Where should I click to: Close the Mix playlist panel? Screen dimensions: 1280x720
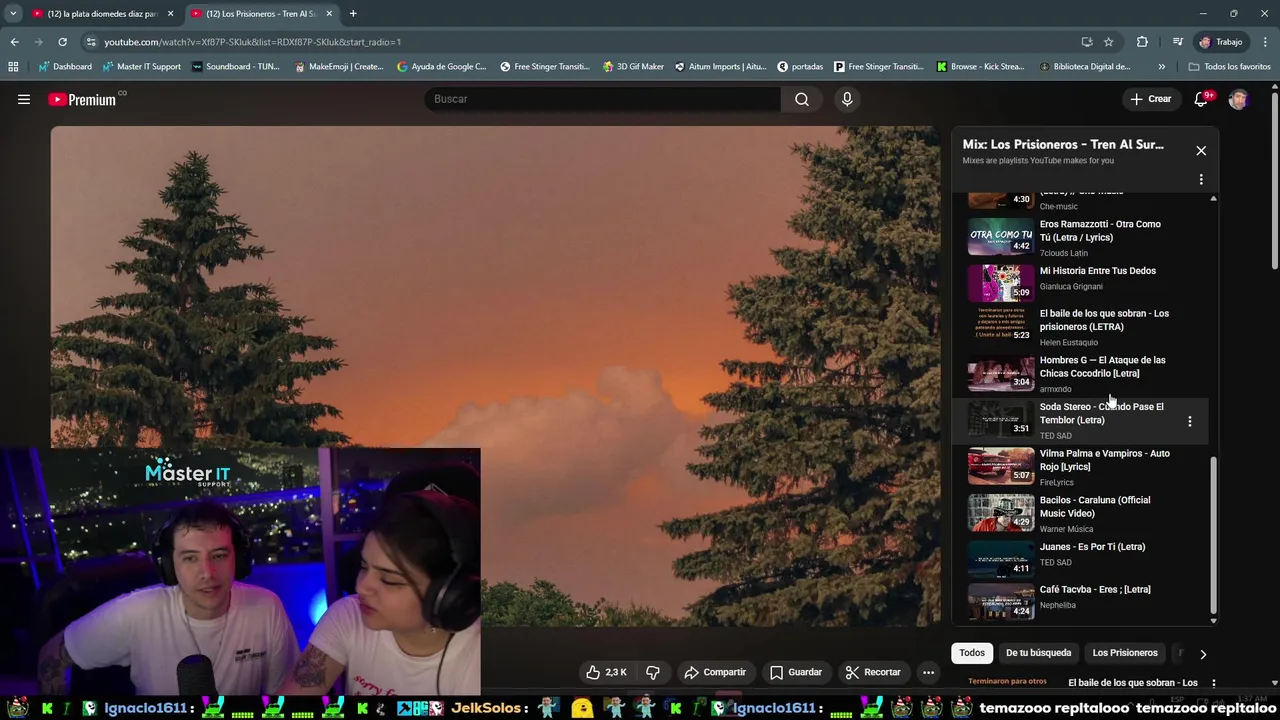point(1201,151)
